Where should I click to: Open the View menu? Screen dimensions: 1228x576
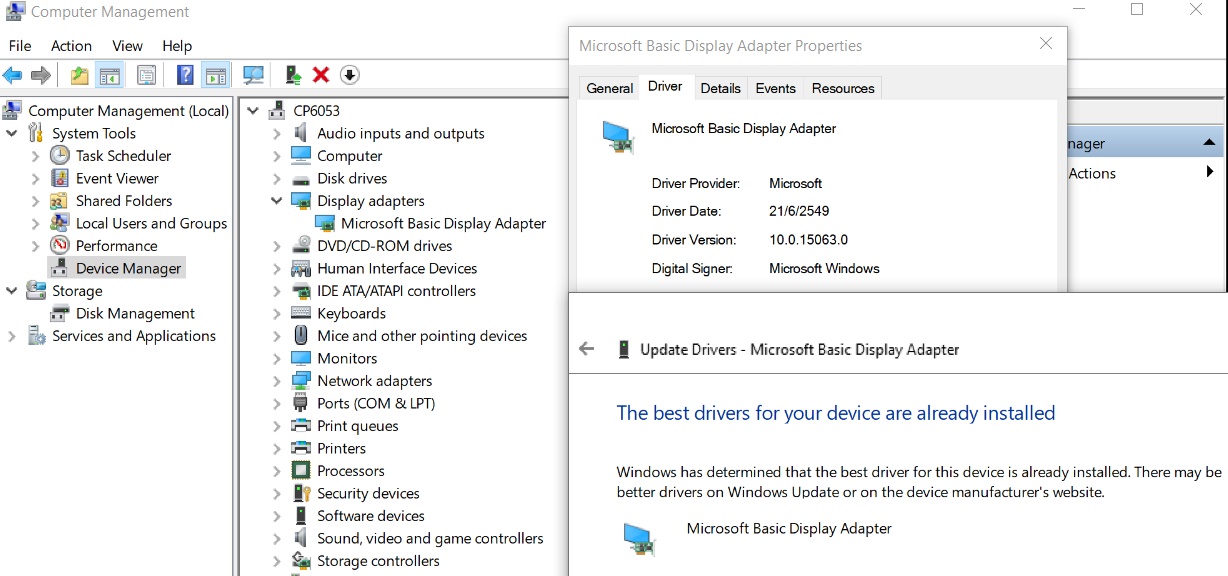(127, 46)
